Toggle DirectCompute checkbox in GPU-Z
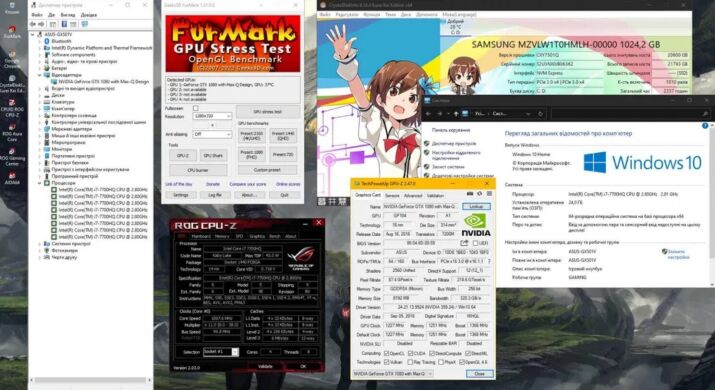This screenshot has height=390, width=715. [432, 353]
